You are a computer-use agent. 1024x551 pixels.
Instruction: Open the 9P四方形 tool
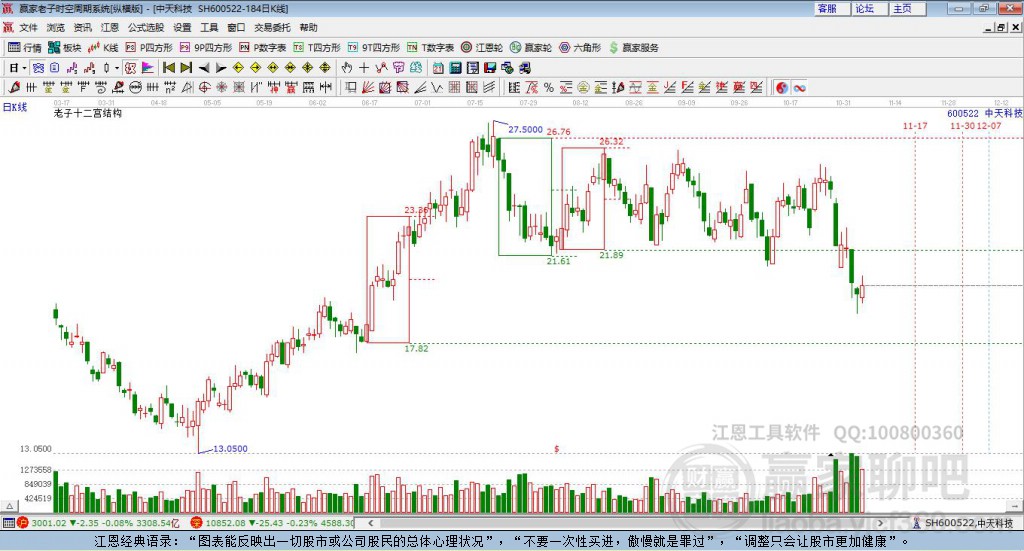[206, 48]
